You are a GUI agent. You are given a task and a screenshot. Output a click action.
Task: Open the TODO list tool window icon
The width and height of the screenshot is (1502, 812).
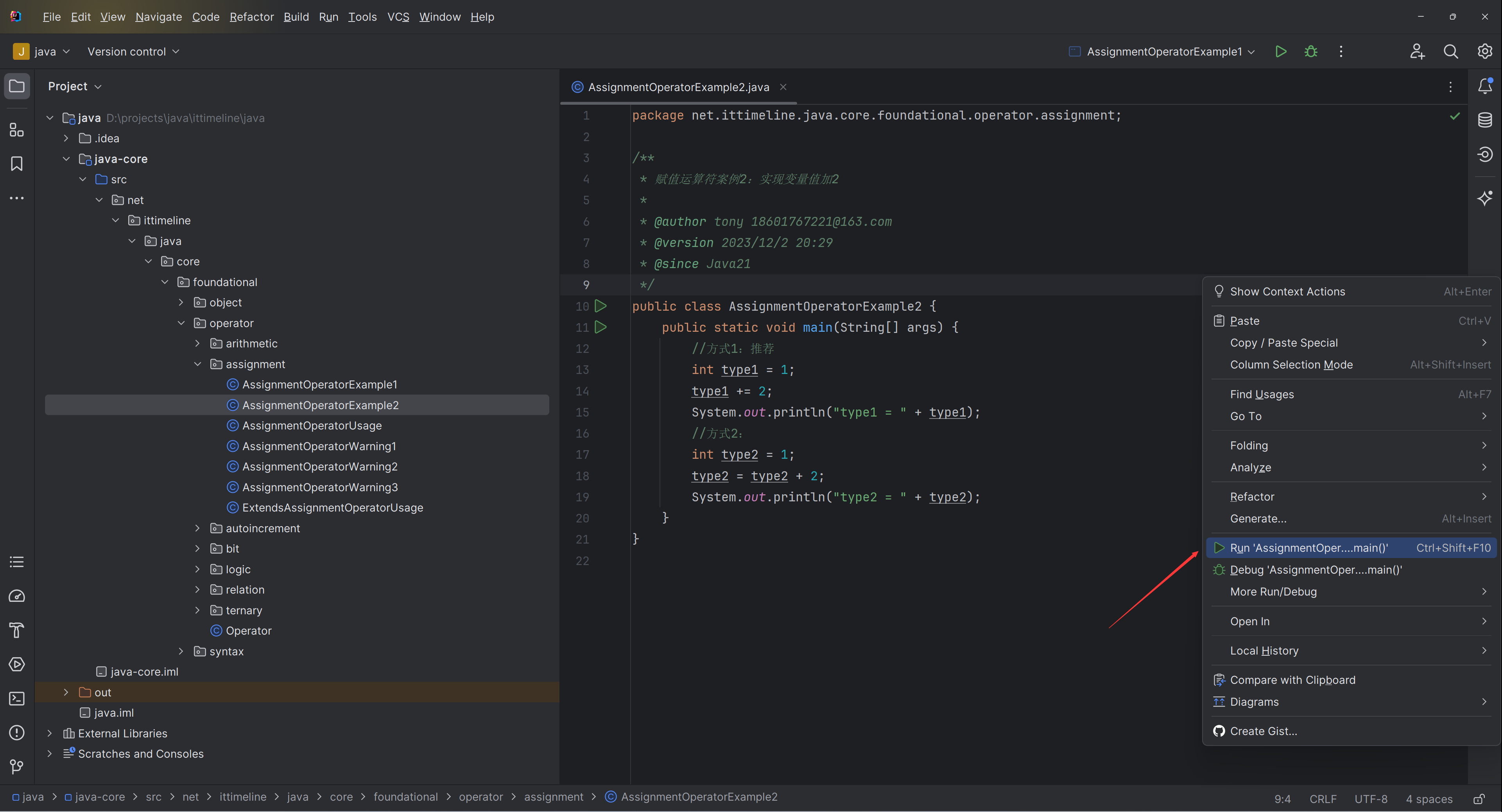[17, 562]
